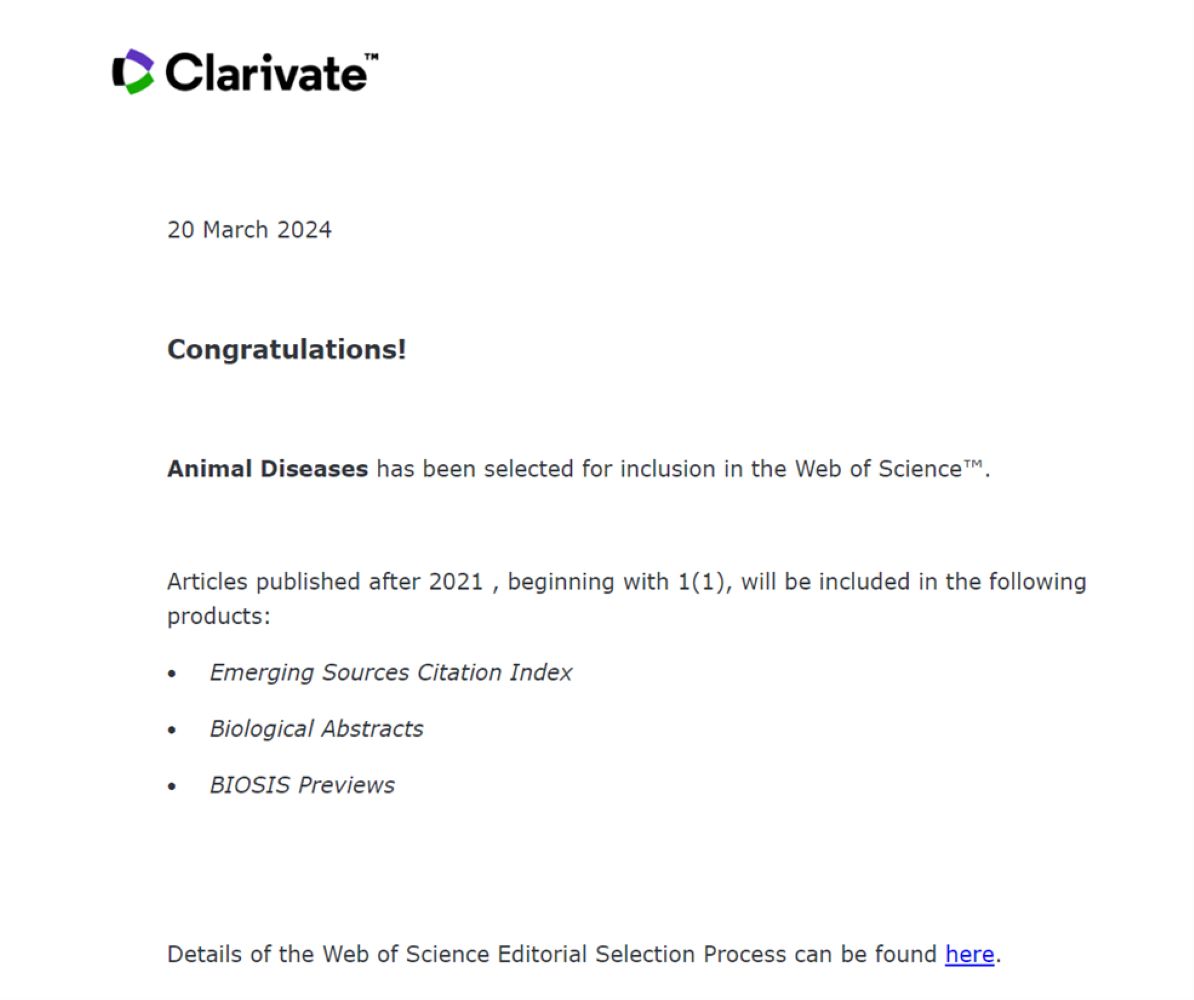The image size is (1194, 1000).
Task: Click bullet before BIOSIS Previews
Action: click(173, 787)
